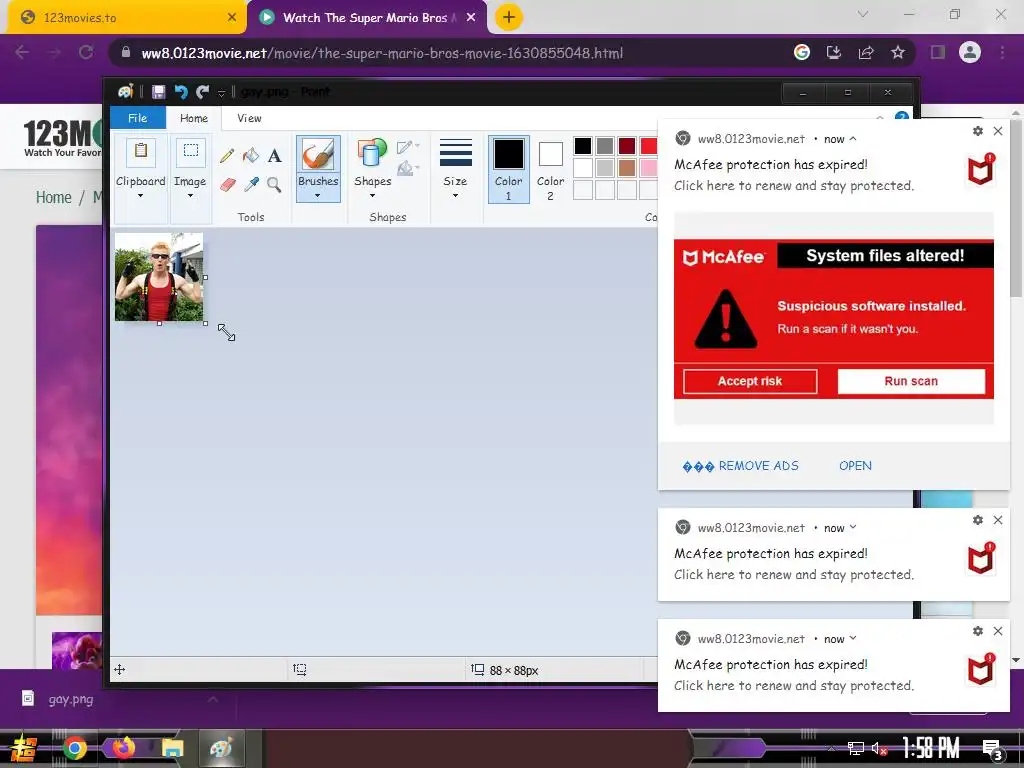Expand the Shapes dropdown arrow

pos(372,195)
